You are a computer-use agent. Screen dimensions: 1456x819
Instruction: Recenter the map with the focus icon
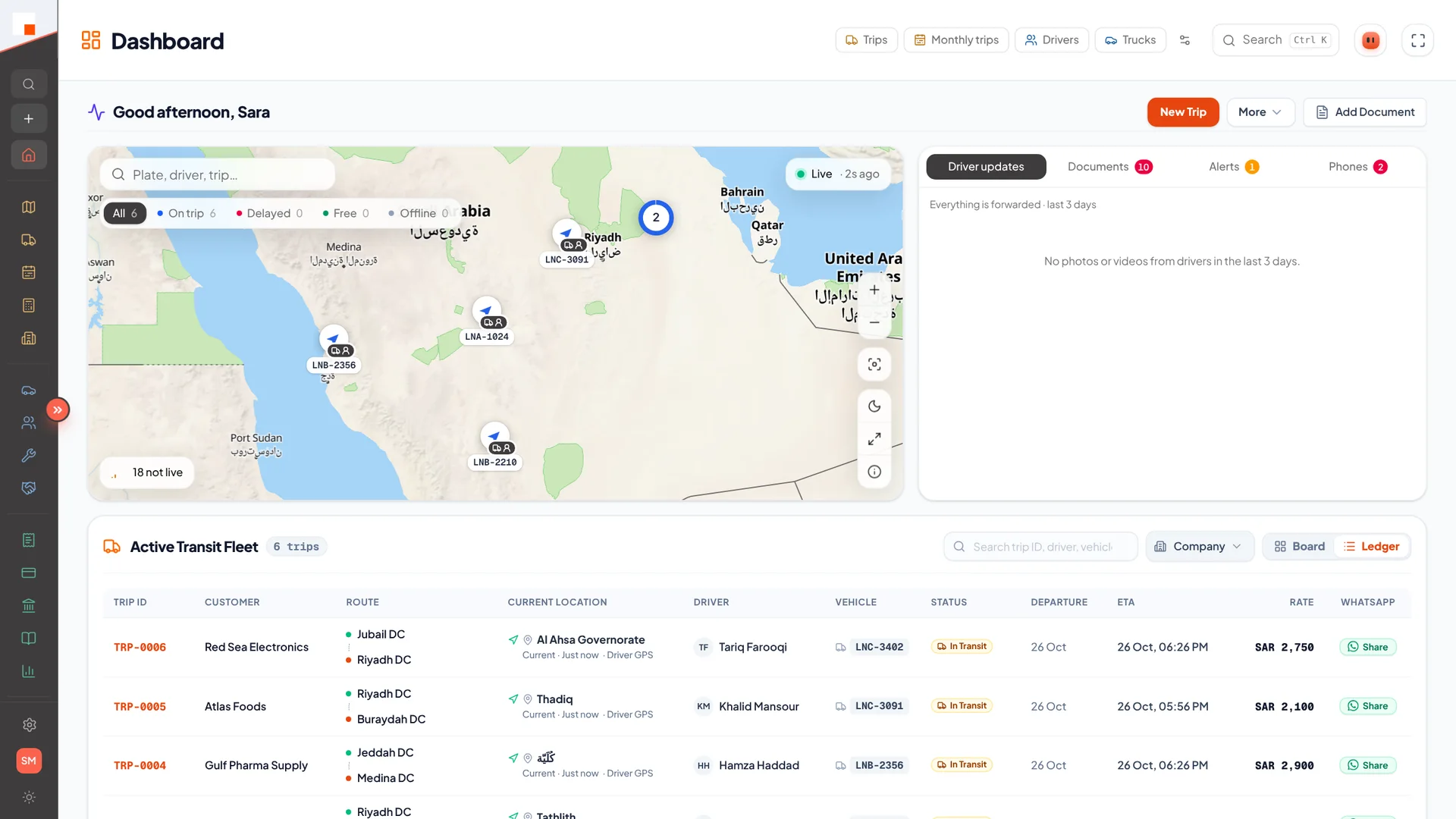pos(874,365)
